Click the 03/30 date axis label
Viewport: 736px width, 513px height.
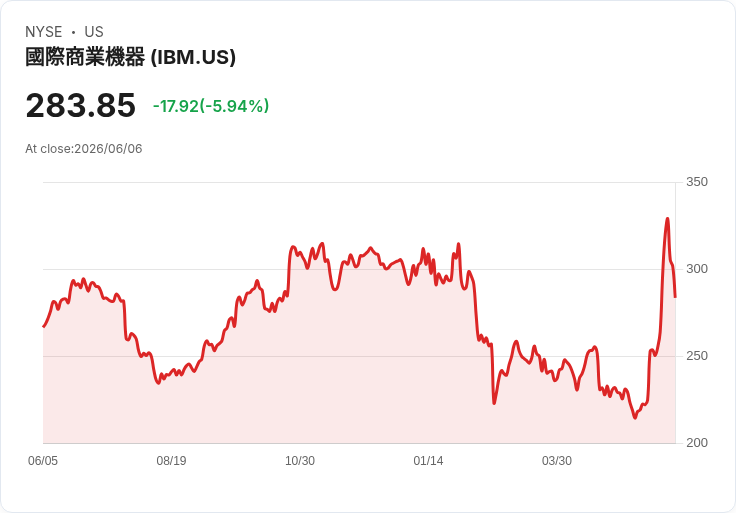[557, 460]
